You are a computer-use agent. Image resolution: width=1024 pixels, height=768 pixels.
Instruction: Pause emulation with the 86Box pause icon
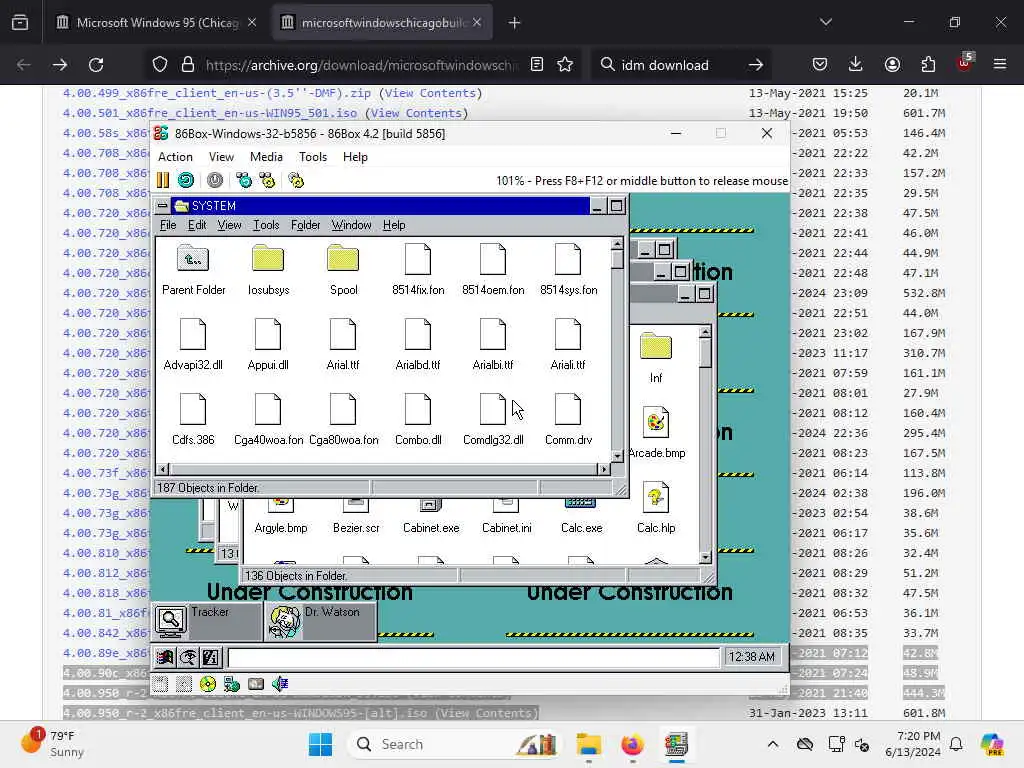click(x=163, y=180)
